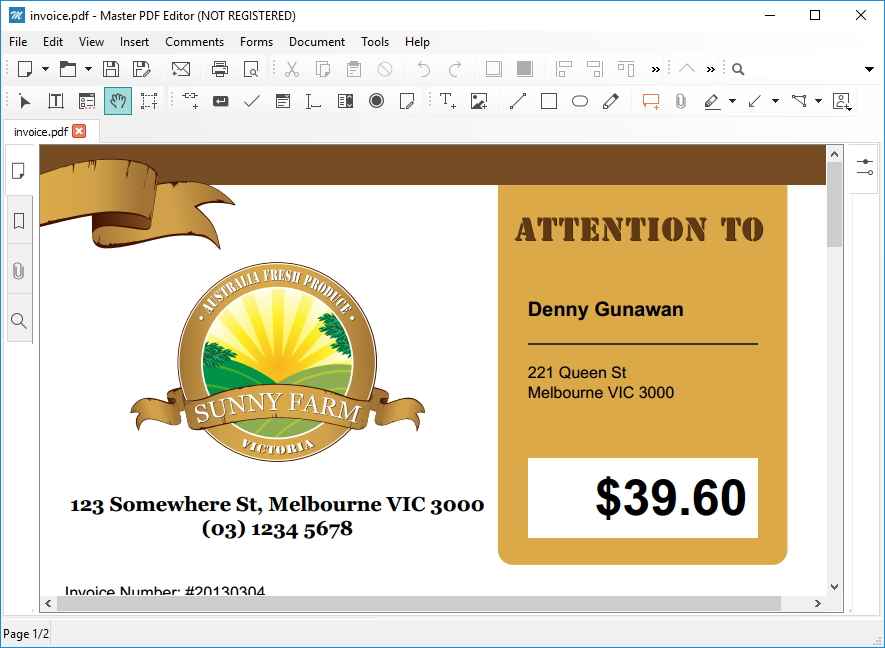The height and width of the screenshot is (648, 885).
Task: Choose the Pencil annotation tool
Action: (x=611, y=100)
